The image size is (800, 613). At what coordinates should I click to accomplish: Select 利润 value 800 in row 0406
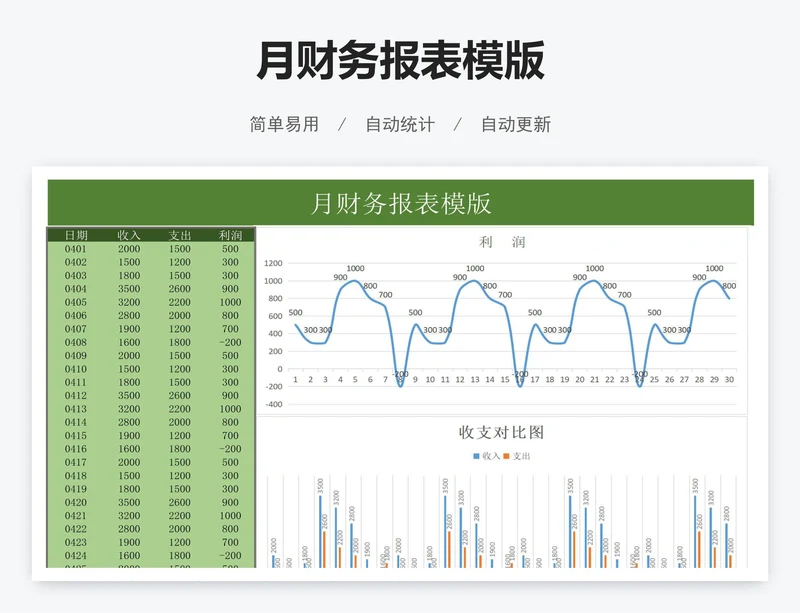click(230, 315)
